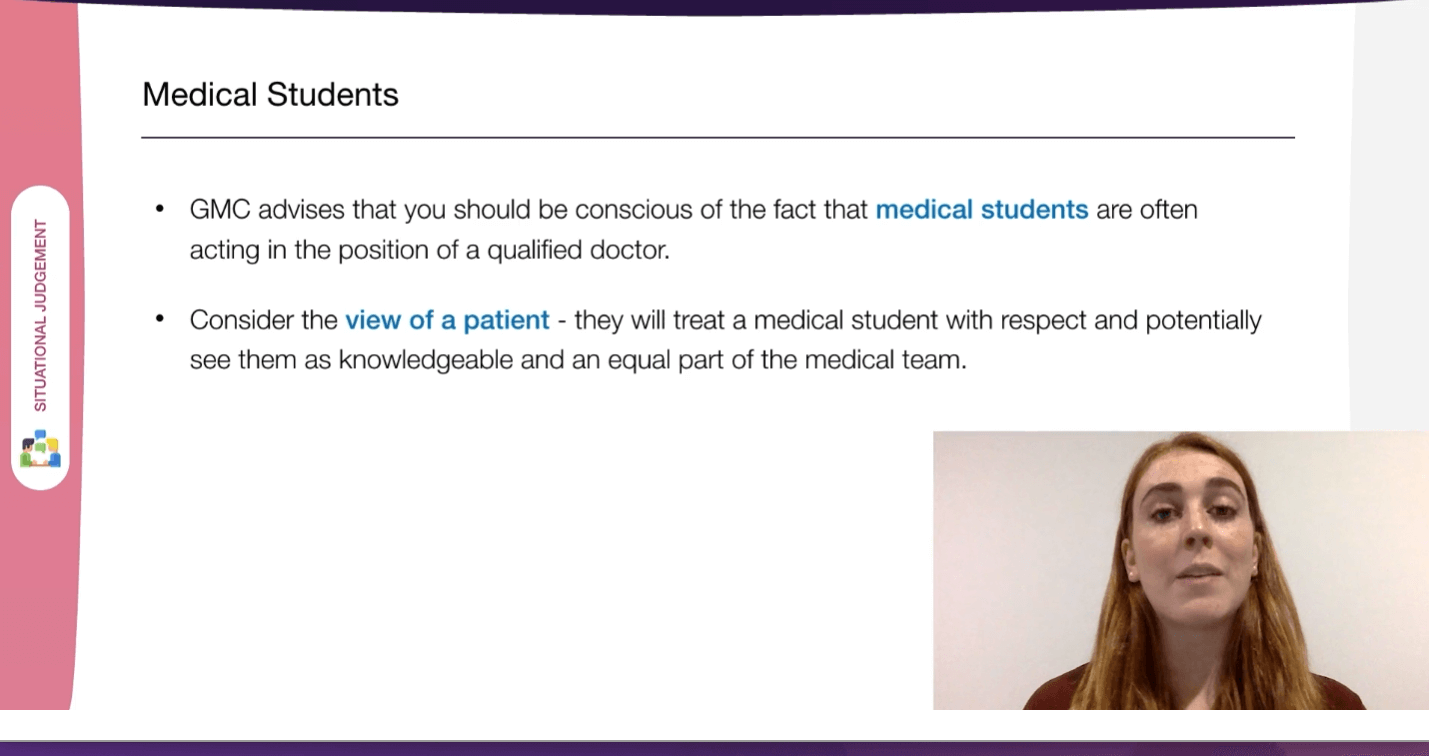1429x756 pixels.
Task: Click the blue 'view of a patient' text
Action: pyautogui.click(x=447, y=320)
